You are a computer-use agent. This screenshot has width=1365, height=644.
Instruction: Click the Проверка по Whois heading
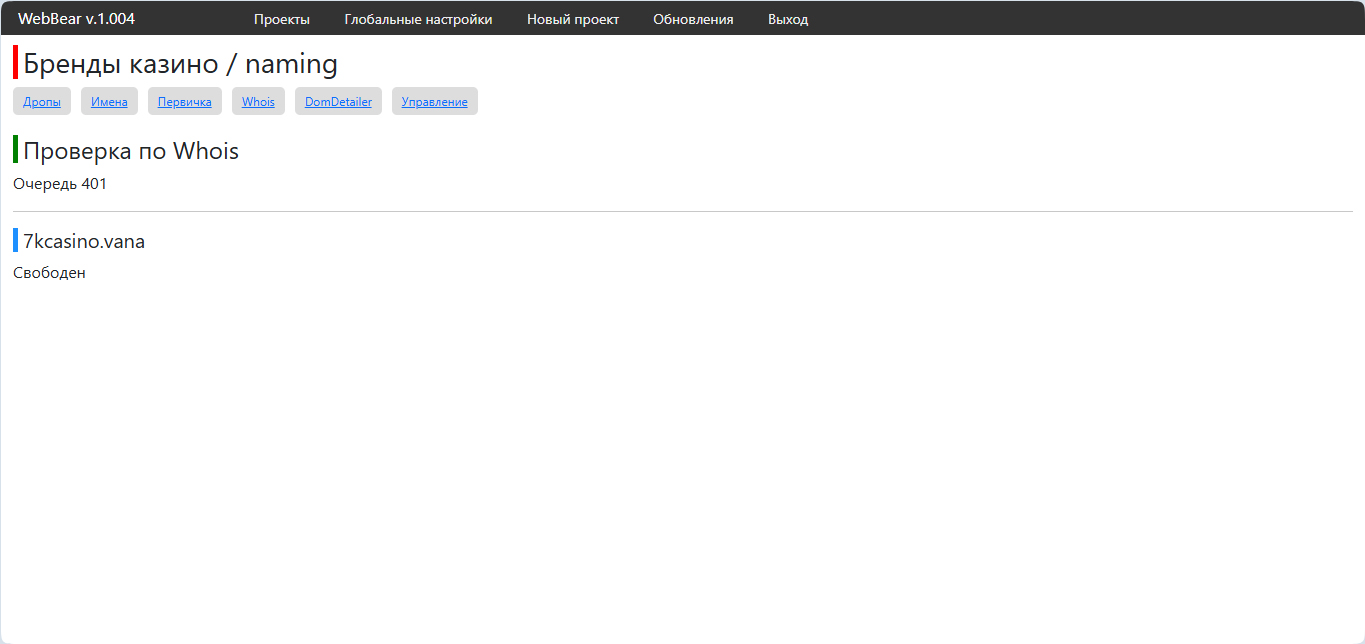131,151
